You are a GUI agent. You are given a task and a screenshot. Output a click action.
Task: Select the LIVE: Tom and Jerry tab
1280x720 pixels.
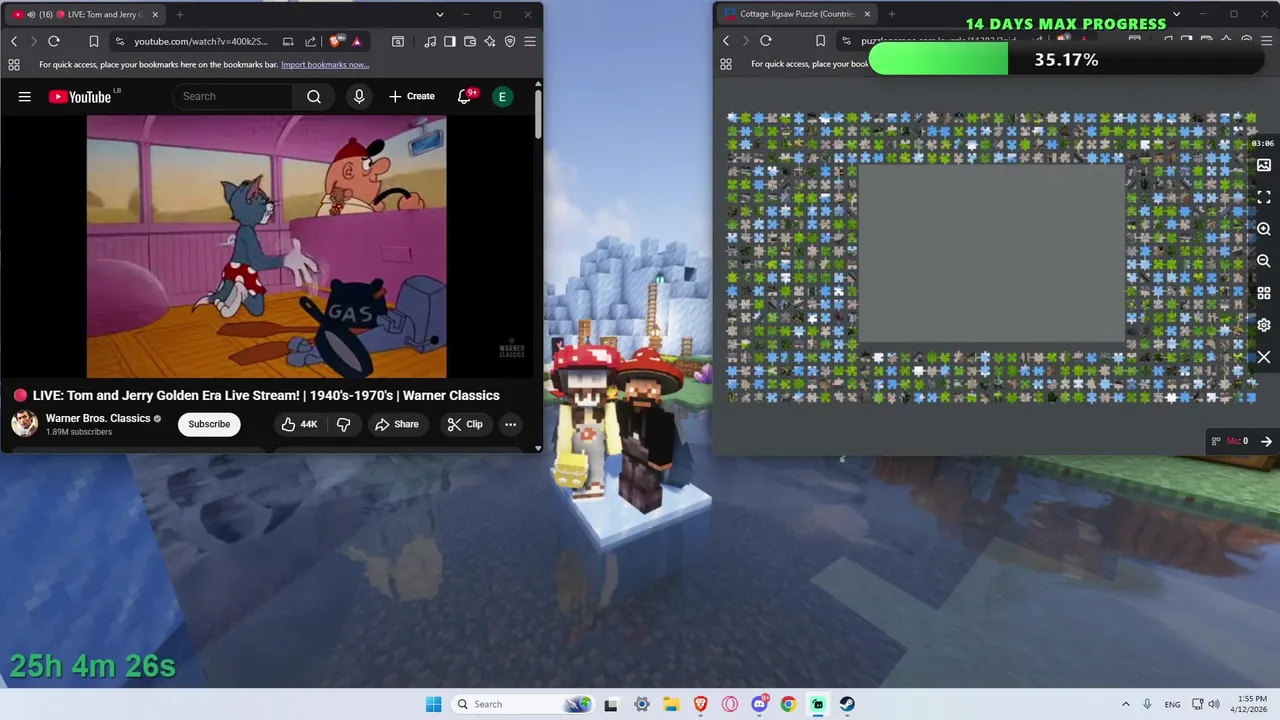pos(83,14)
